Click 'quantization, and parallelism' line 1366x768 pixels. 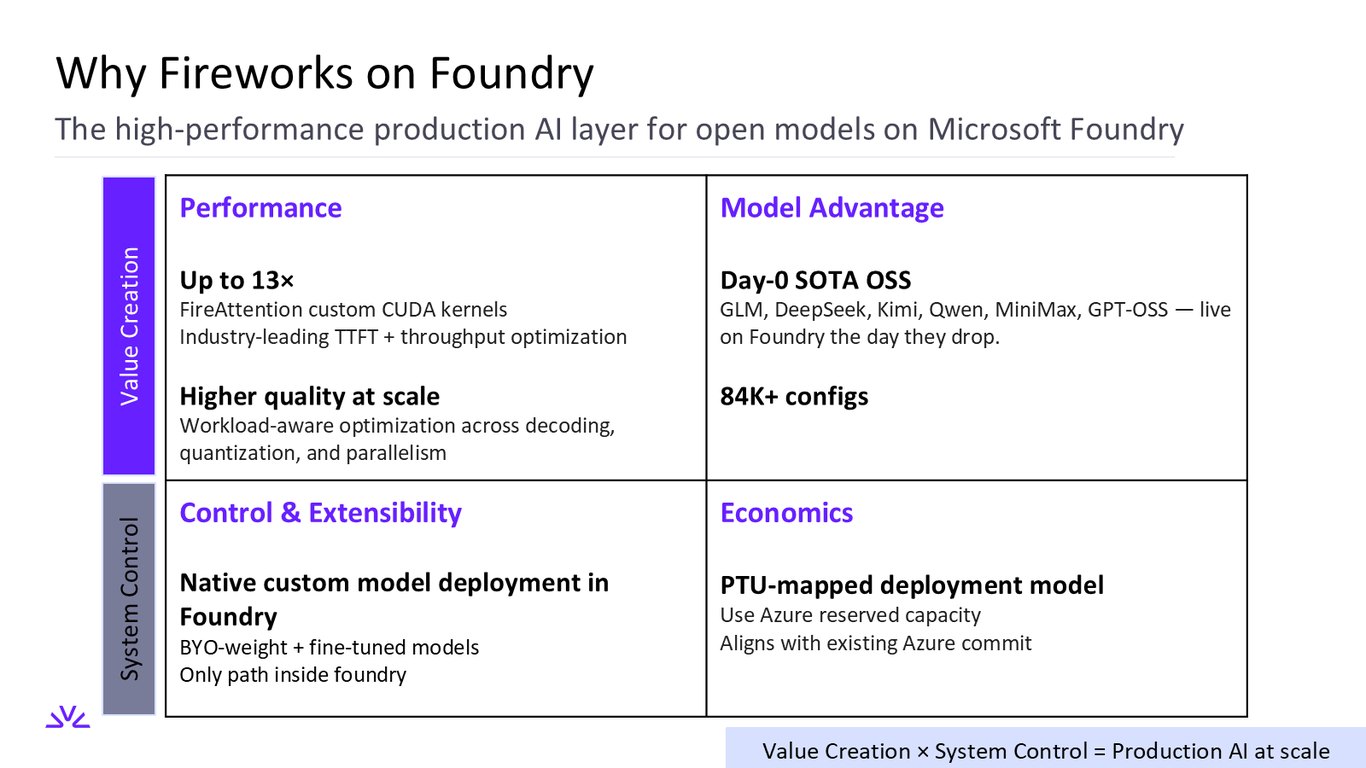pyautogui.click(x=313, y=453)
